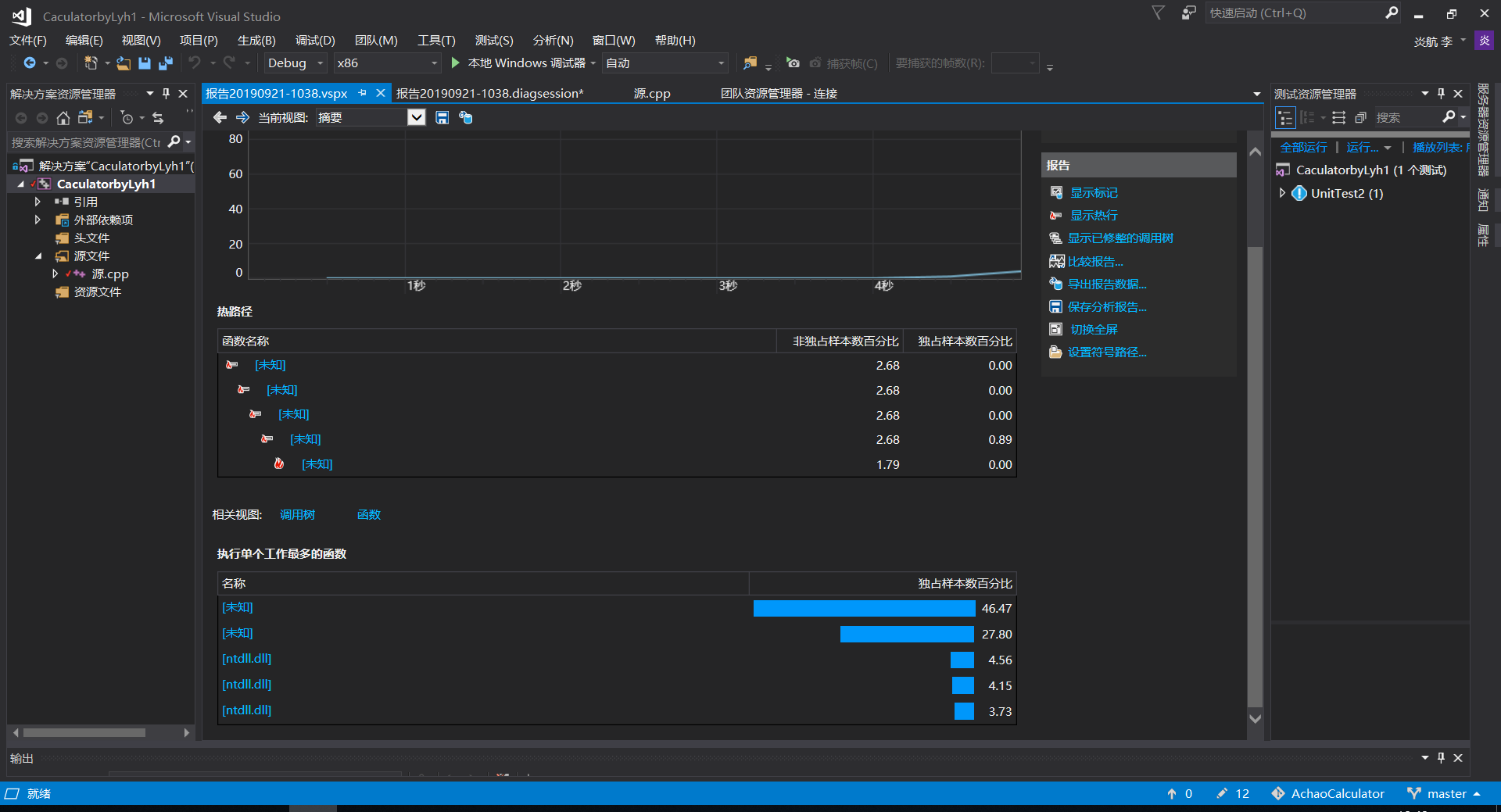Click the undo arrow icon

point(195,63)
